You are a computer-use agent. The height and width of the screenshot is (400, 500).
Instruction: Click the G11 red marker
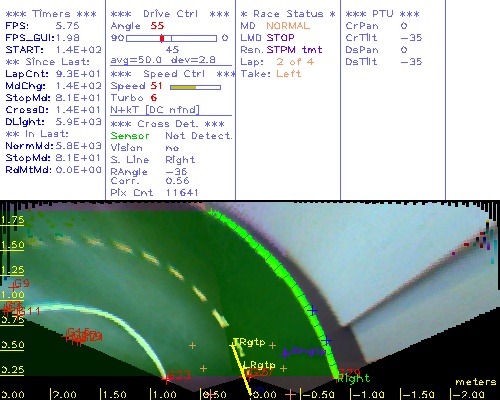click(29, 311)
